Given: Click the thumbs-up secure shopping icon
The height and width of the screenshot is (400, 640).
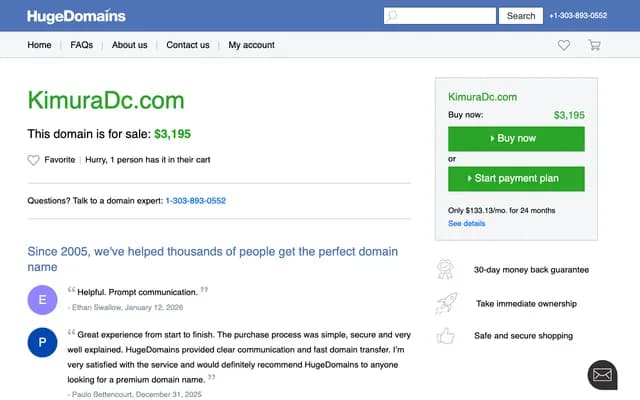Looking at the screenshot, I should (x=446, y=337).
